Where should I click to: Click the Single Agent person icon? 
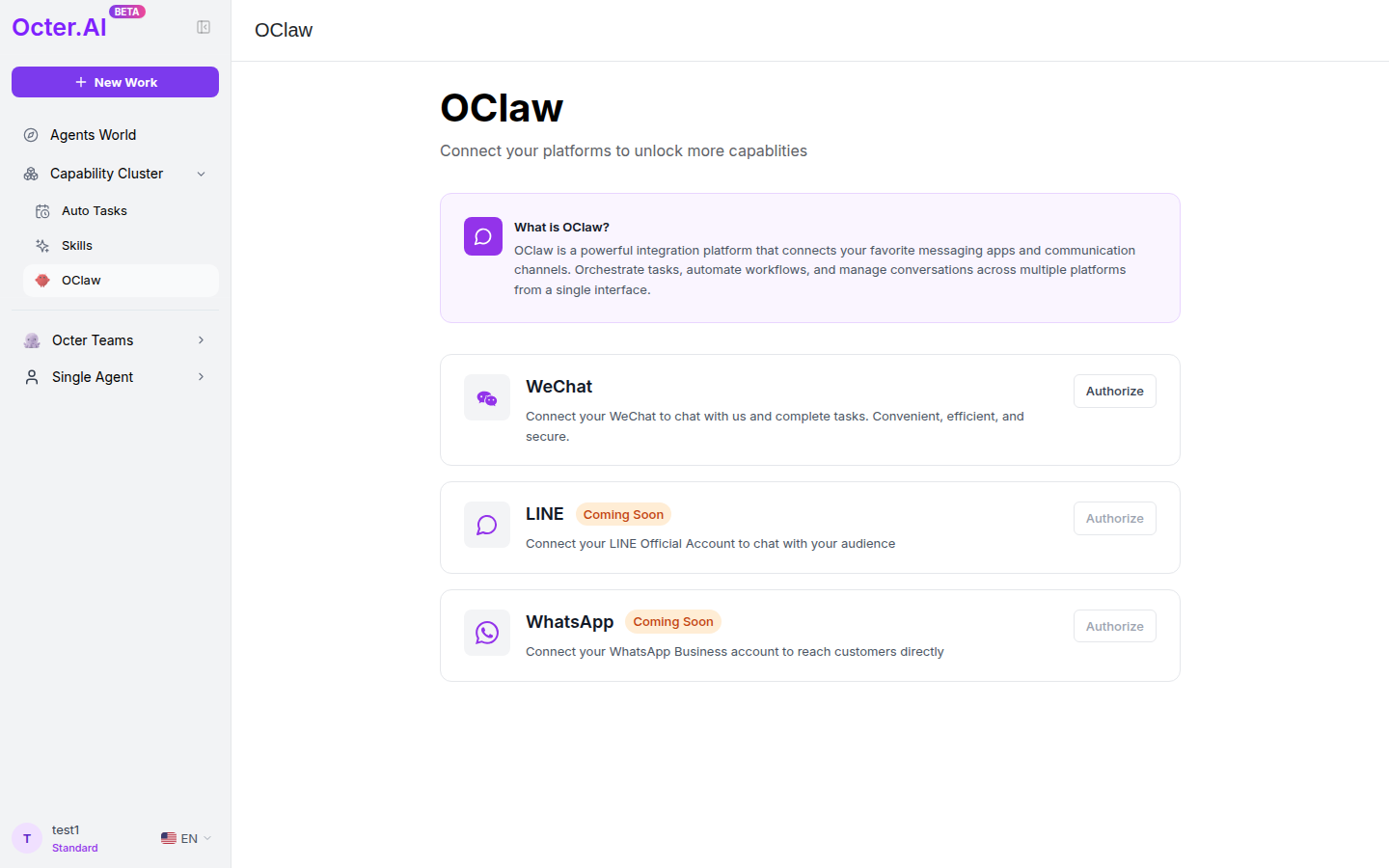point(32,377)
